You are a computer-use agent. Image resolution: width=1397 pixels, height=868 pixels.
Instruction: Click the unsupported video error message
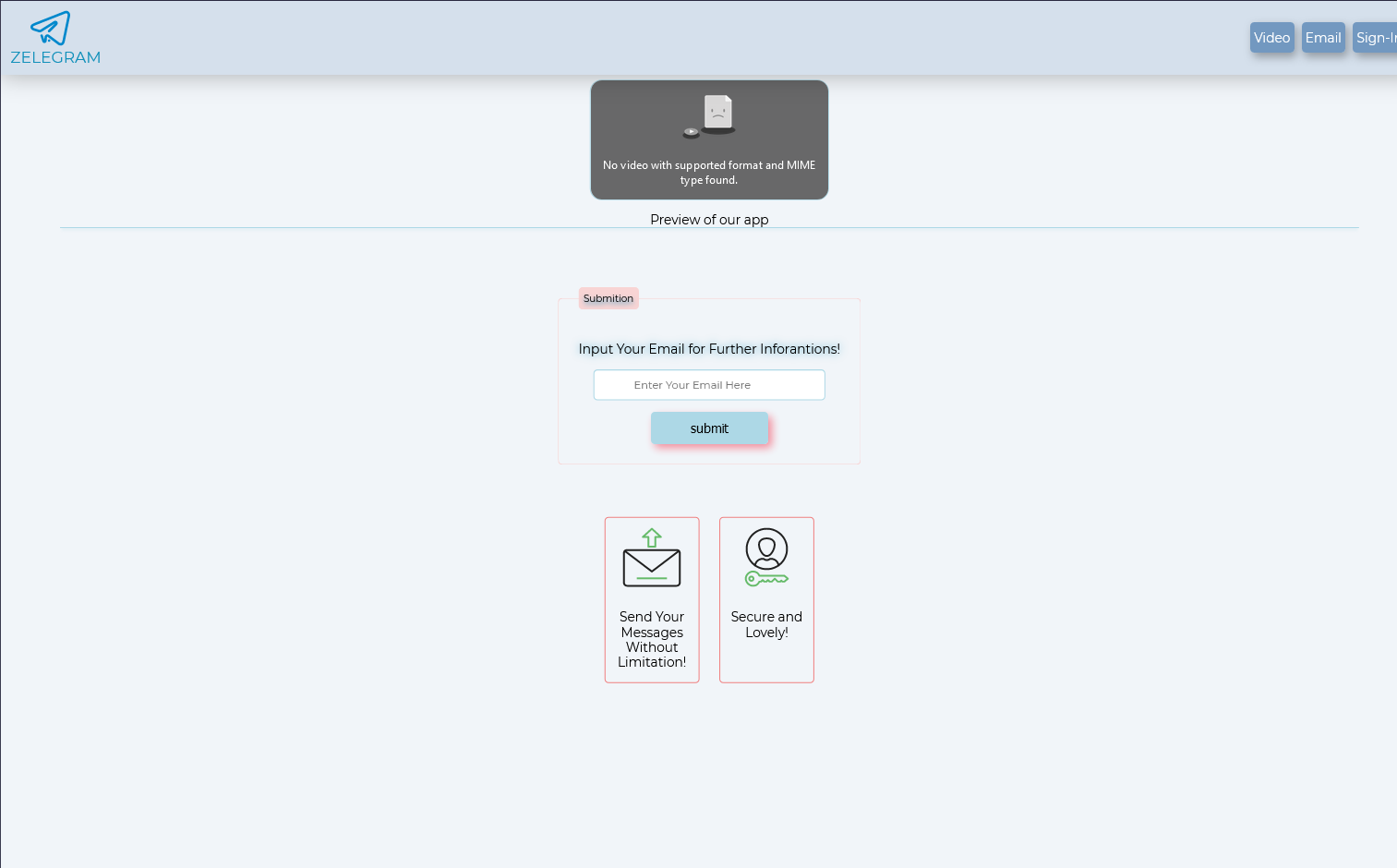pos(709,173)
